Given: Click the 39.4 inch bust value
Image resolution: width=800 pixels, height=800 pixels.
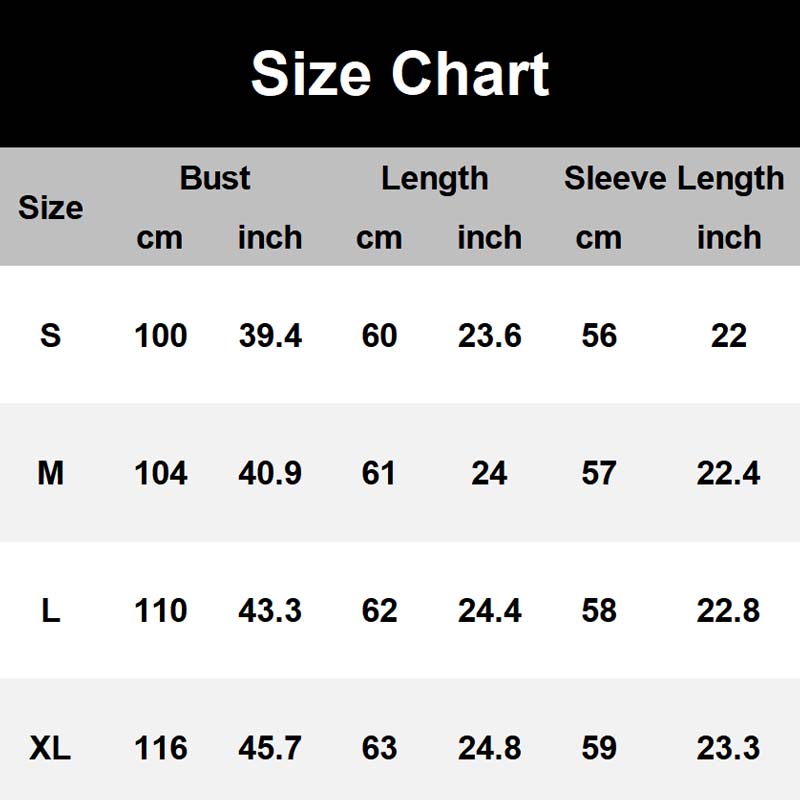Looking at the screenshot, I should [270, 335].
